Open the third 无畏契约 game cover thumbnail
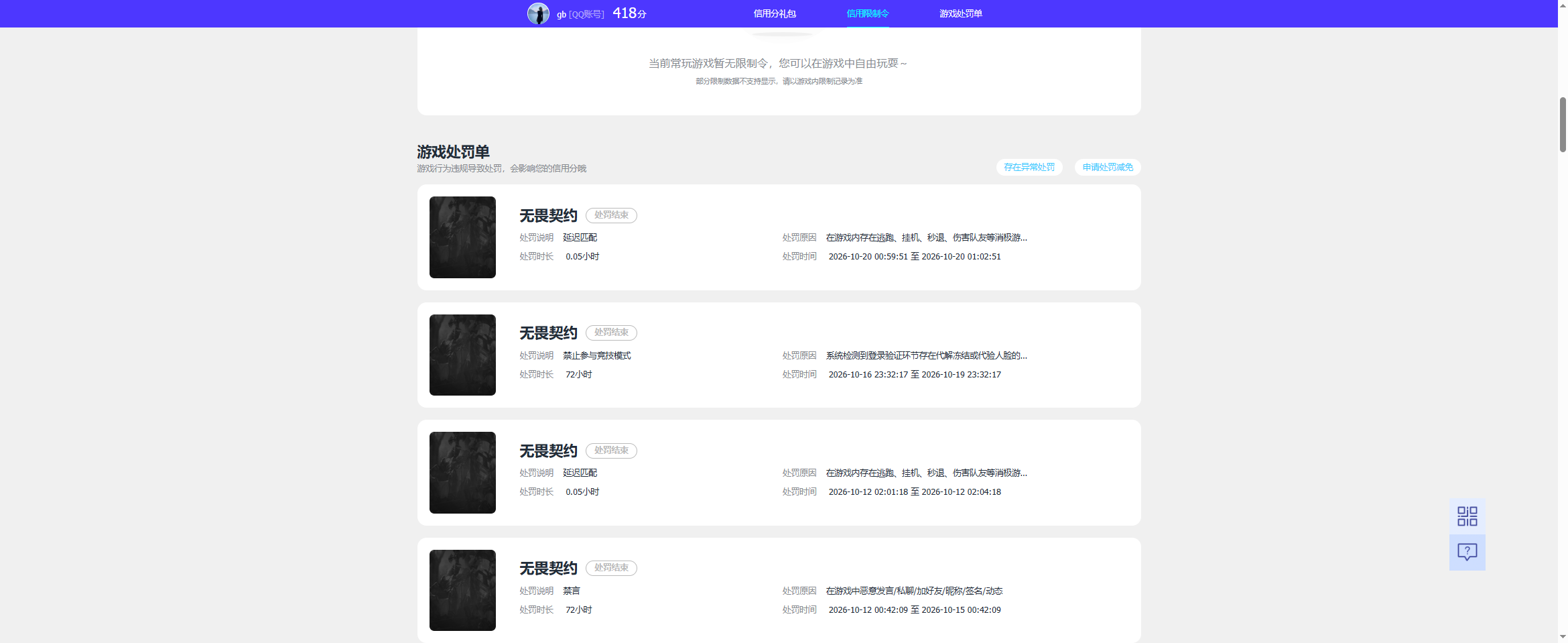 [462, 473]
